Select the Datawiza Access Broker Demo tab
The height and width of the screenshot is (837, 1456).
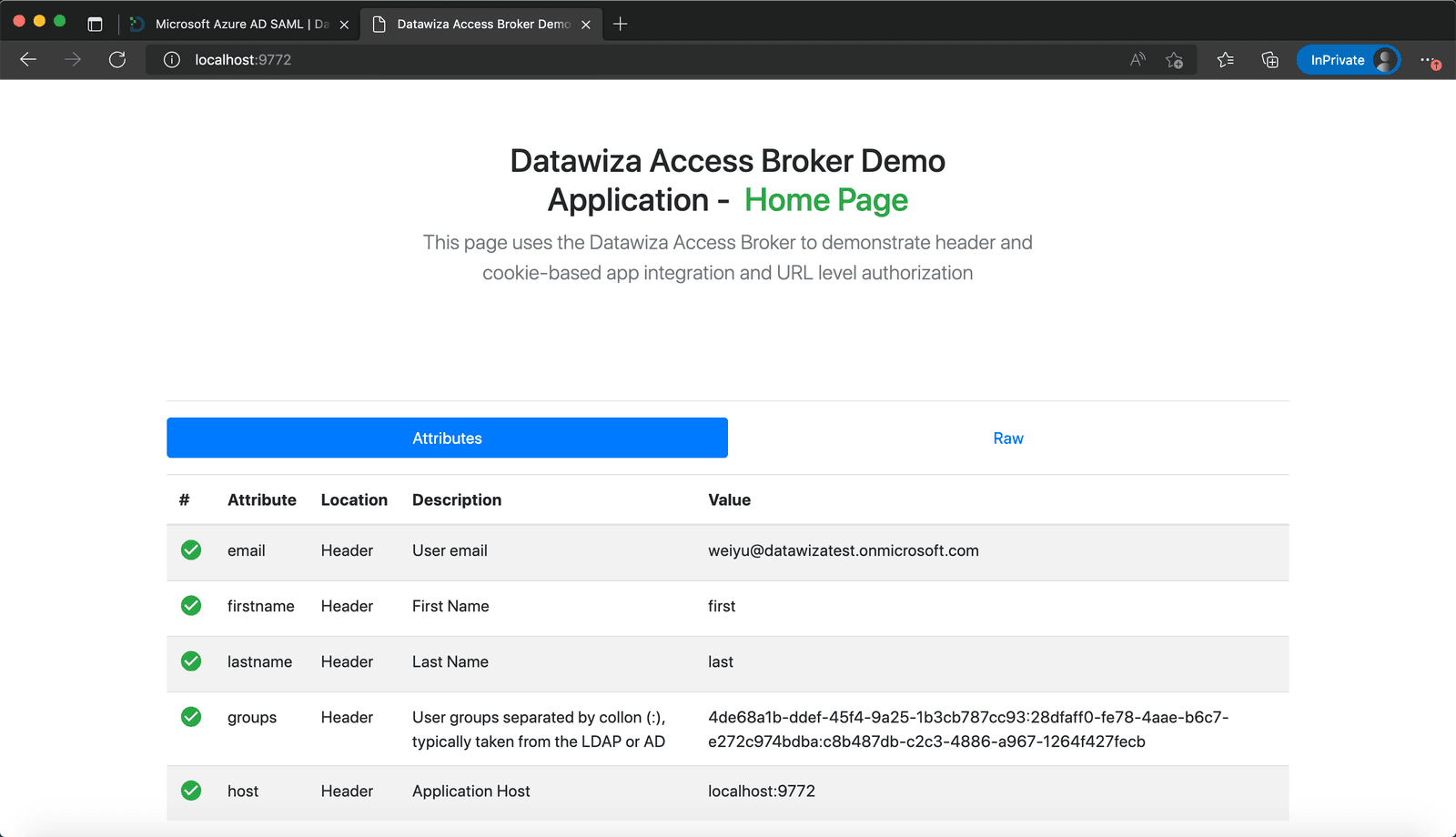click(482, 25)
